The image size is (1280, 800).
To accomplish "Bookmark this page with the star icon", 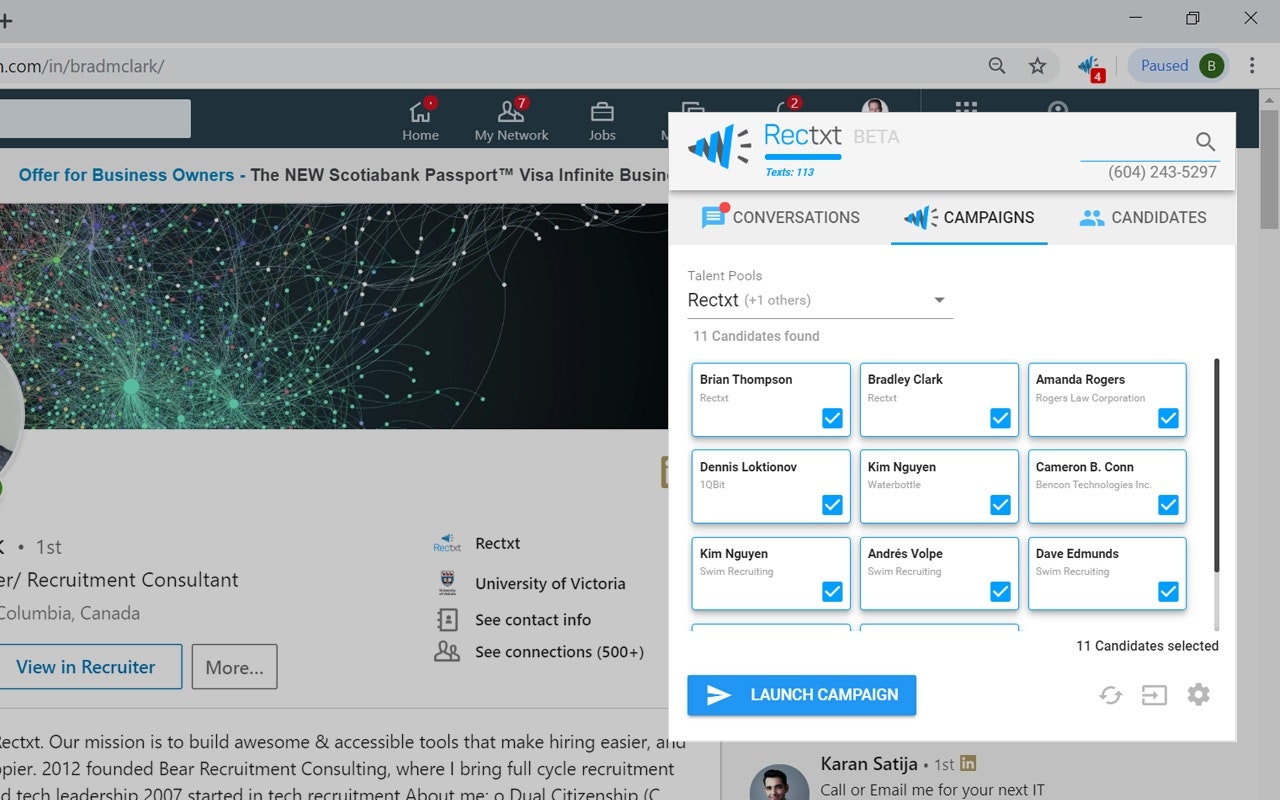I will (x=1038, y=66).
